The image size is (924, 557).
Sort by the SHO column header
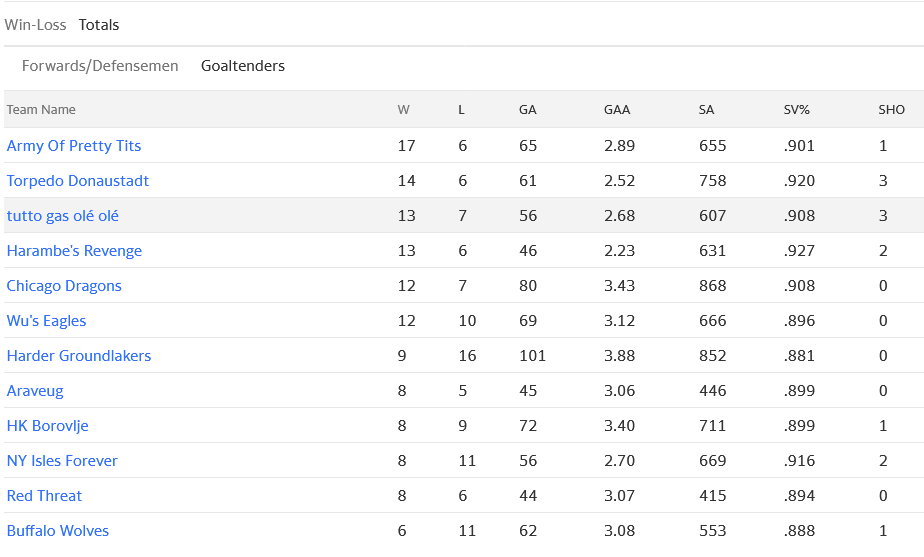[891, 110]
